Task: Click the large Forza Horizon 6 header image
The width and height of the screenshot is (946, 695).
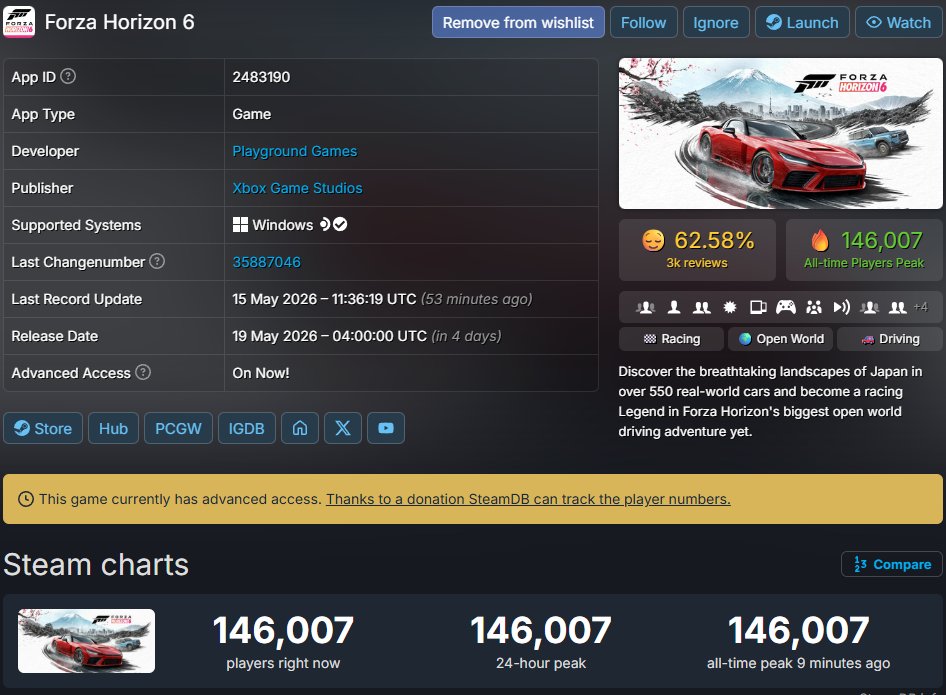Action: click(781, 133)
